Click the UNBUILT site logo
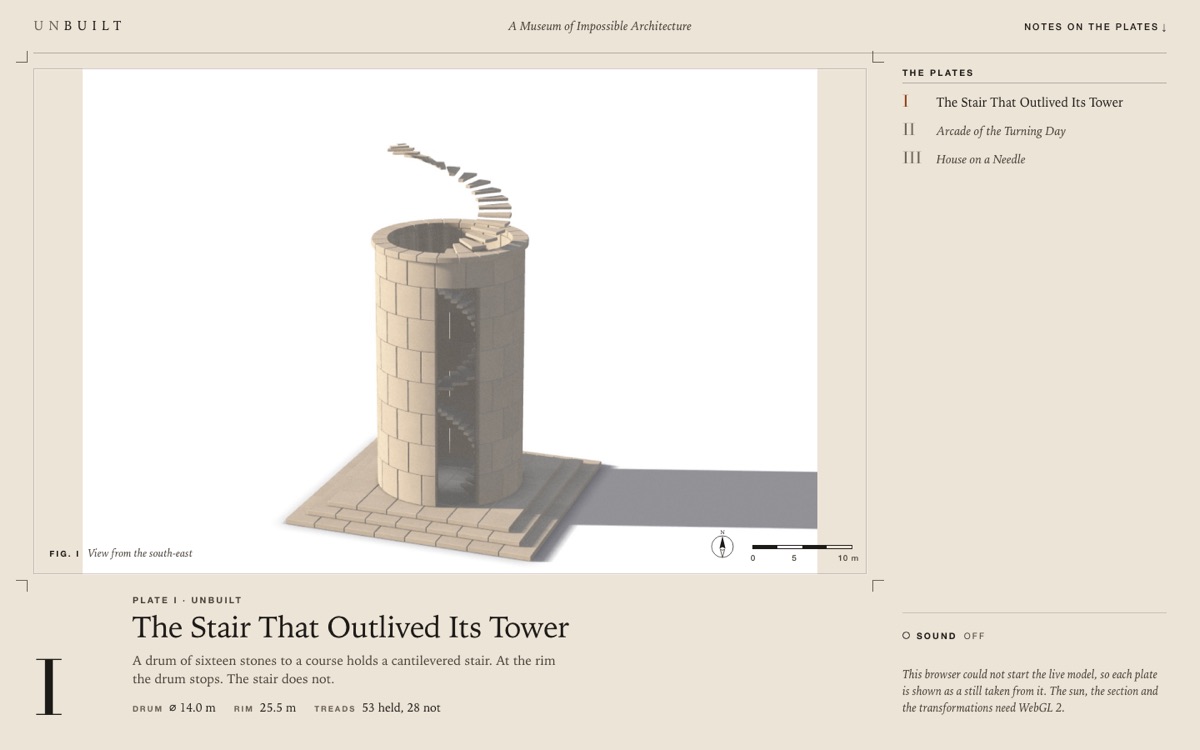The width and height of the screenshot is (1200, 750). click(x=78, y=26)
